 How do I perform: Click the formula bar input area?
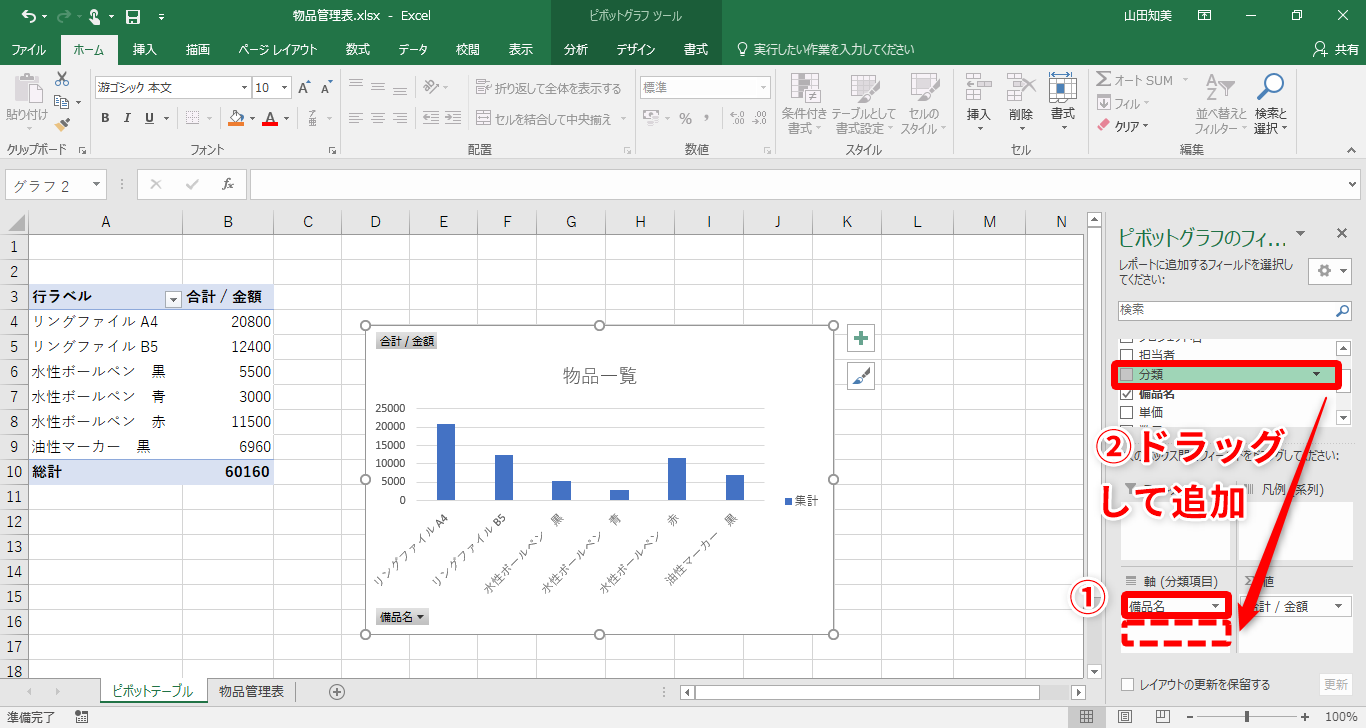(x=796, y=184)
